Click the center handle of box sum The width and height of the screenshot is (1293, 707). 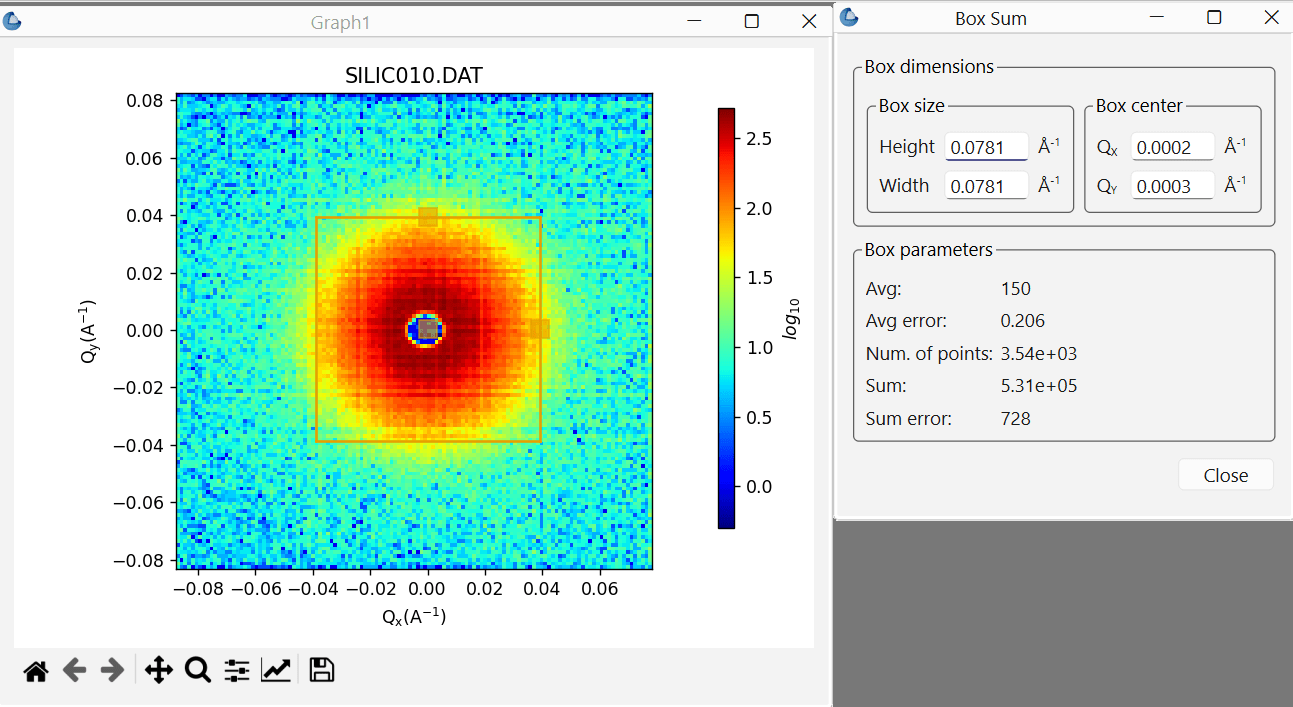pos(428,329)
